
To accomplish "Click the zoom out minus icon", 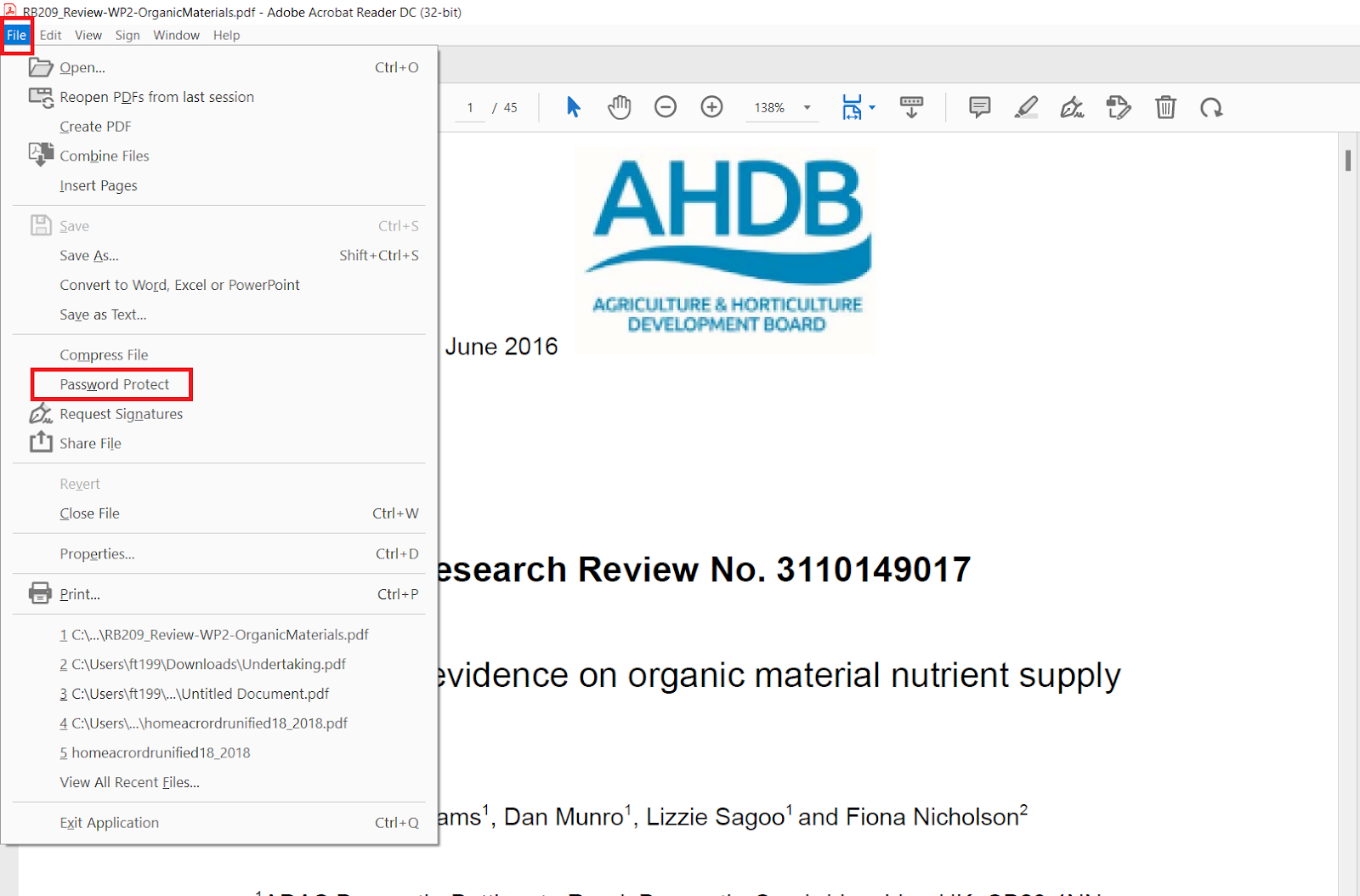I will click(x=666, y=107).
